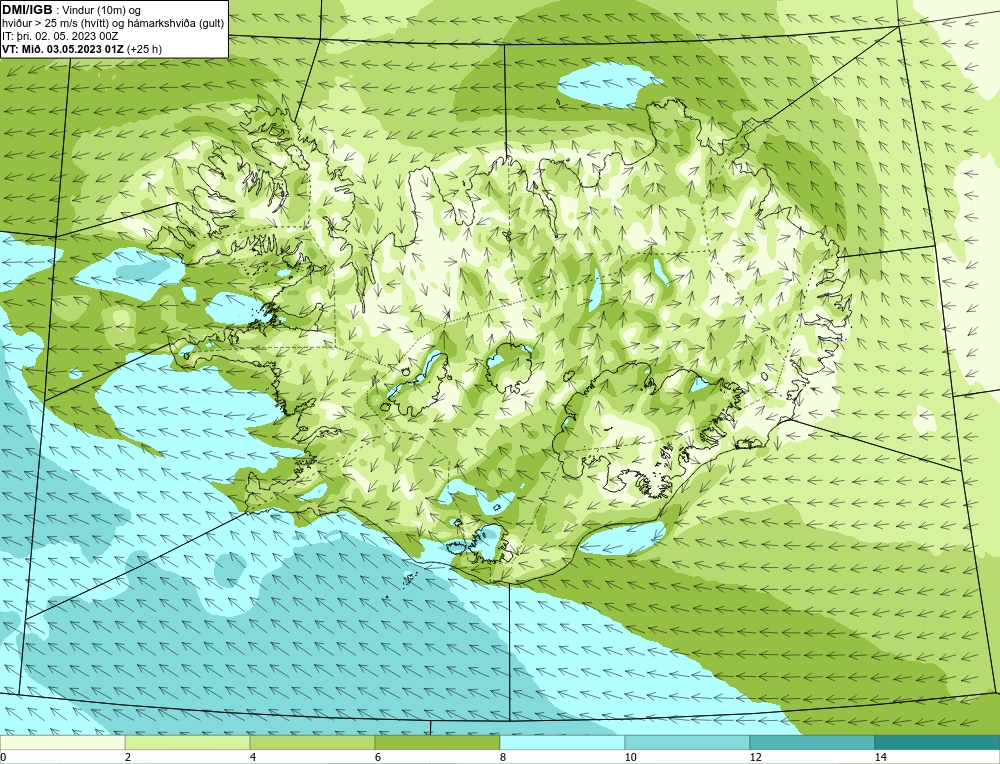Click the 8-10 m/s light cyan legend swatch

tap(562, 742)
